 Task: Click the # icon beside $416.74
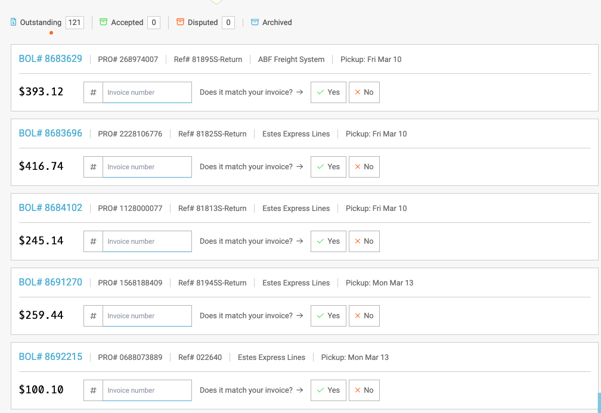point(93,167)
